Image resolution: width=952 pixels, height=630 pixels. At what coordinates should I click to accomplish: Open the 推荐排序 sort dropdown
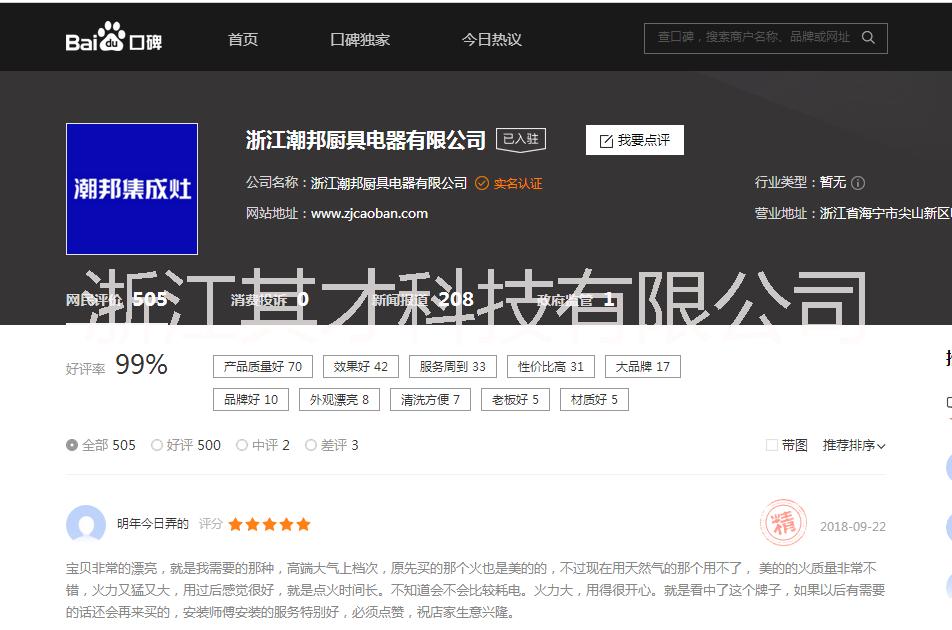point(854,445)
